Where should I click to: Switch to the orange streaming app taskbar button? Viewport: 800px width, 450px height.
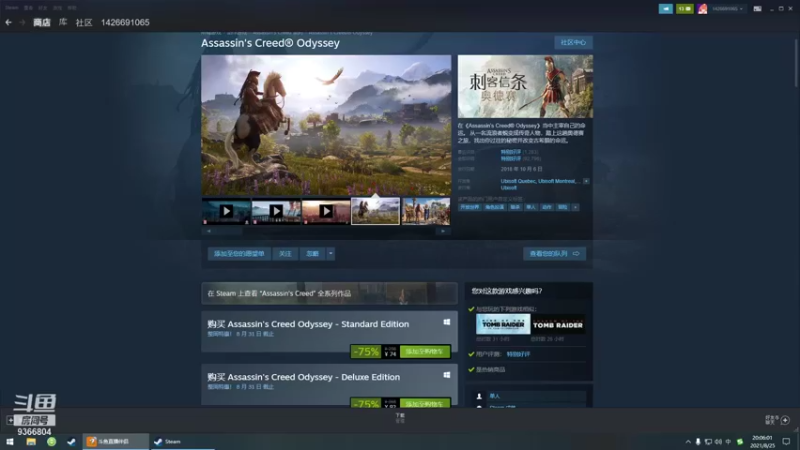pos(115,442)
